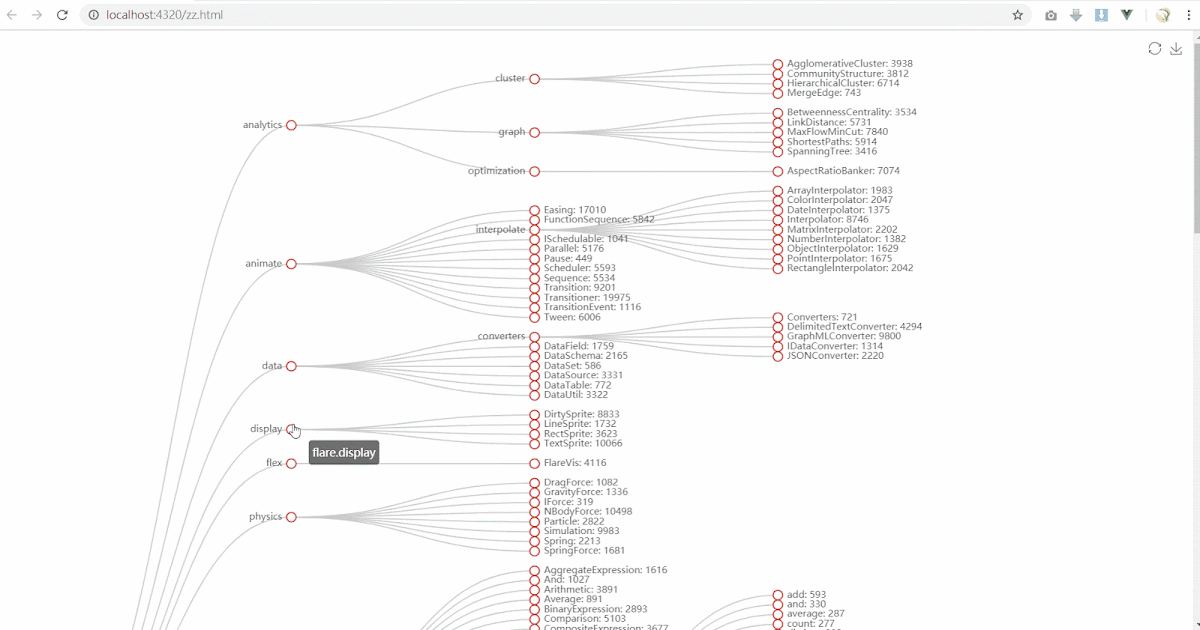
Task: Click the Chrome profile avatar
Action: tap(1161, 15)
